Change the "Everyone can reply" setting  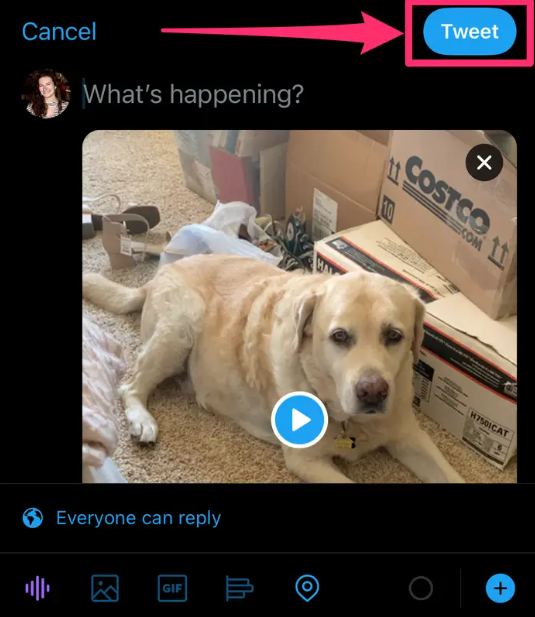138,518
